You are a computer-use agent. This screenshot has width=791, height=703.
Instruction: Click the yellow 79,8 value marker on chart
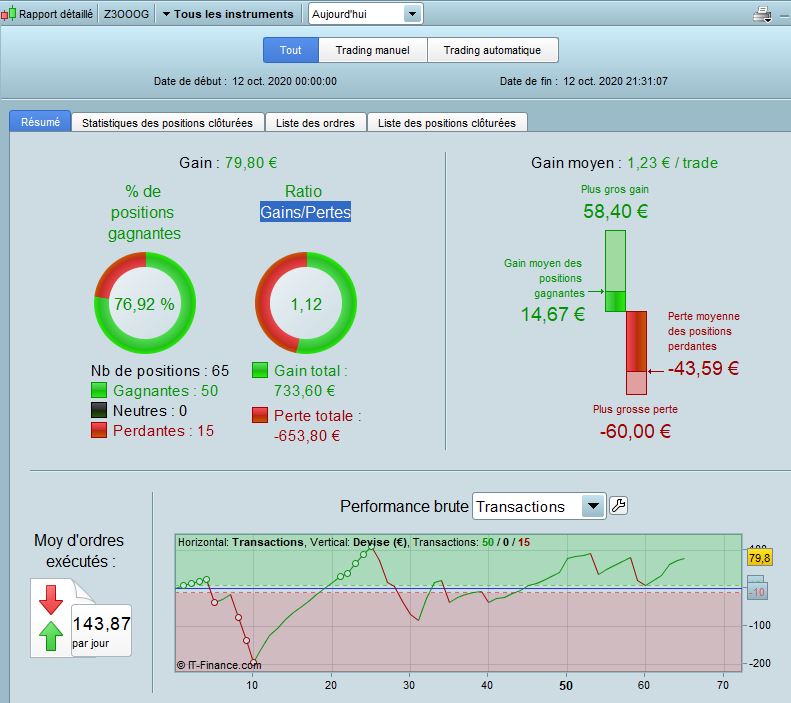click(760, 558)
